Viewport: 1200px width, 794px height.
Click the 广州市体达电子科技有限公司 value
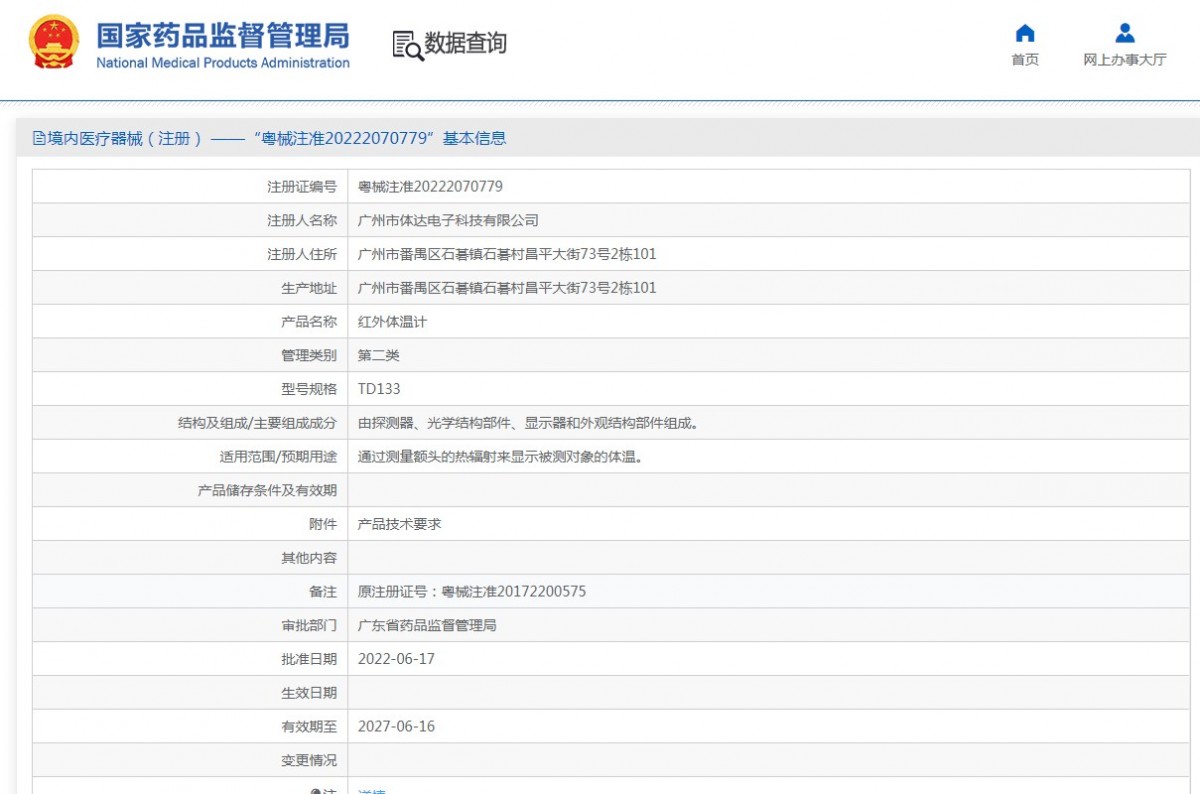[448, 220]
